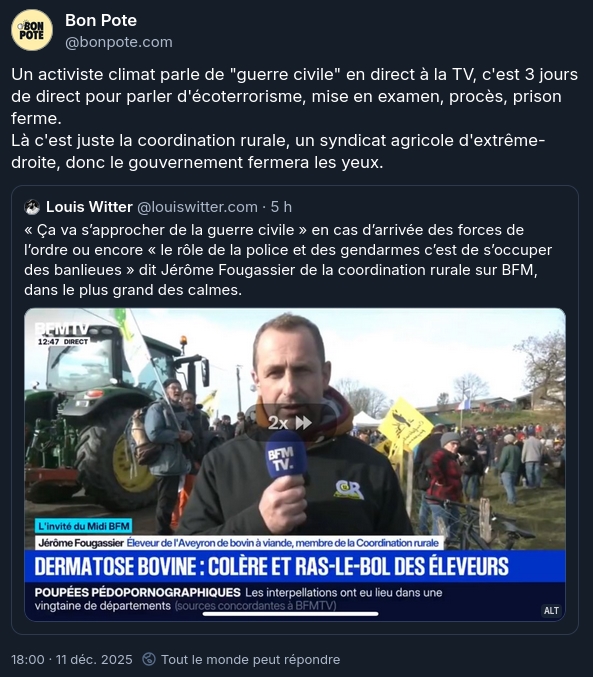Click the double-arrow fast-forward icon

pyautogui.click(x=303, y=423)
